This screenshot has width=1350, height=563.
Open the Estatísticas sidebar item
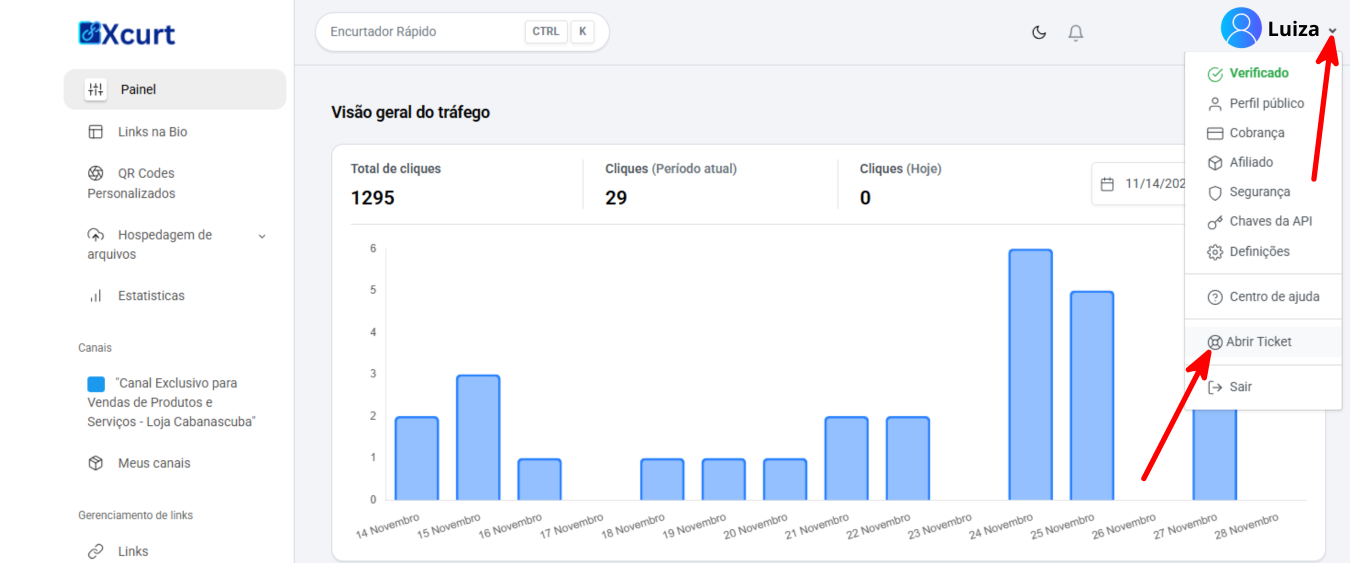pos(151,296)
